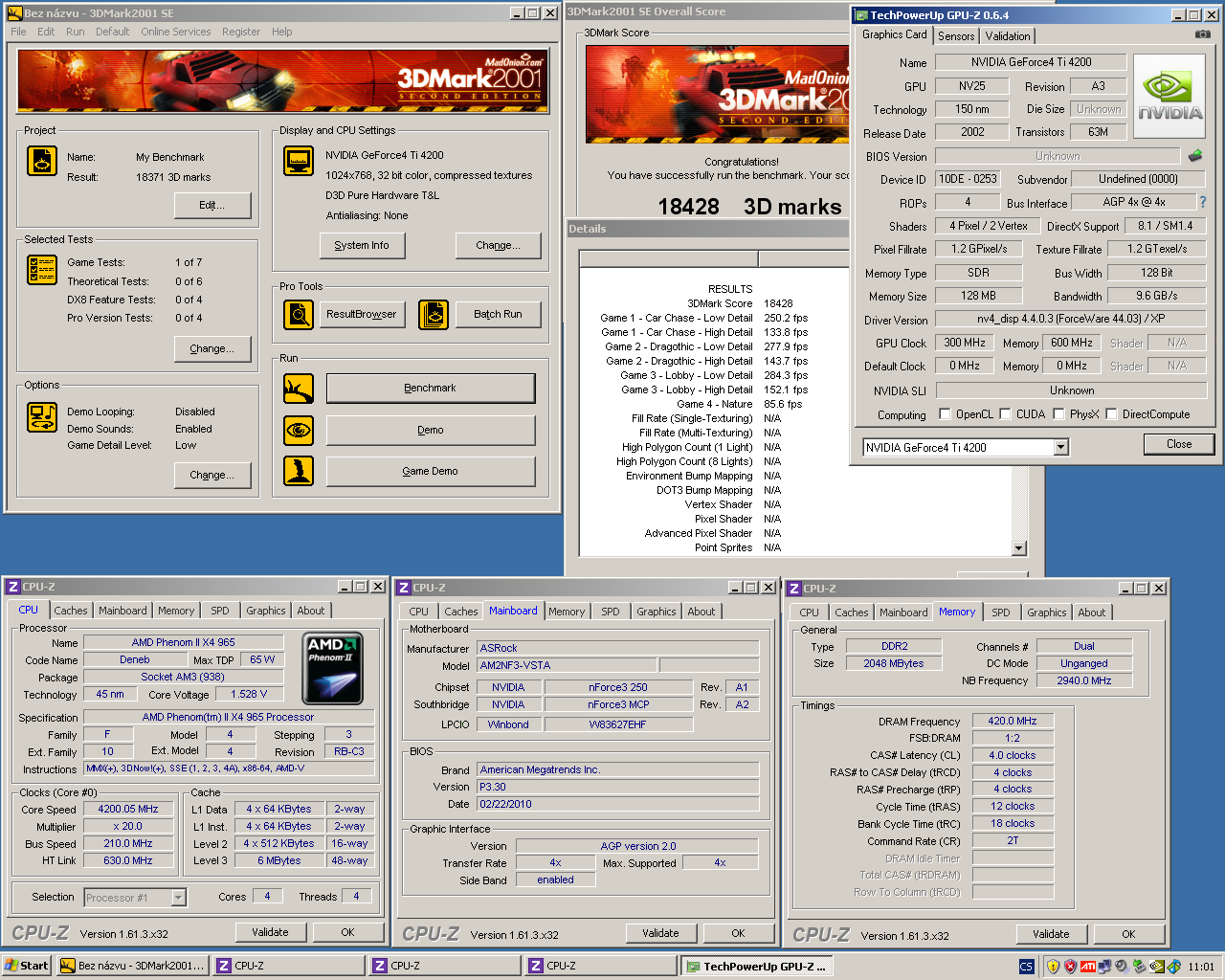
Task: Open the Register menu in 3DMark2001
Action: point(240,32)
